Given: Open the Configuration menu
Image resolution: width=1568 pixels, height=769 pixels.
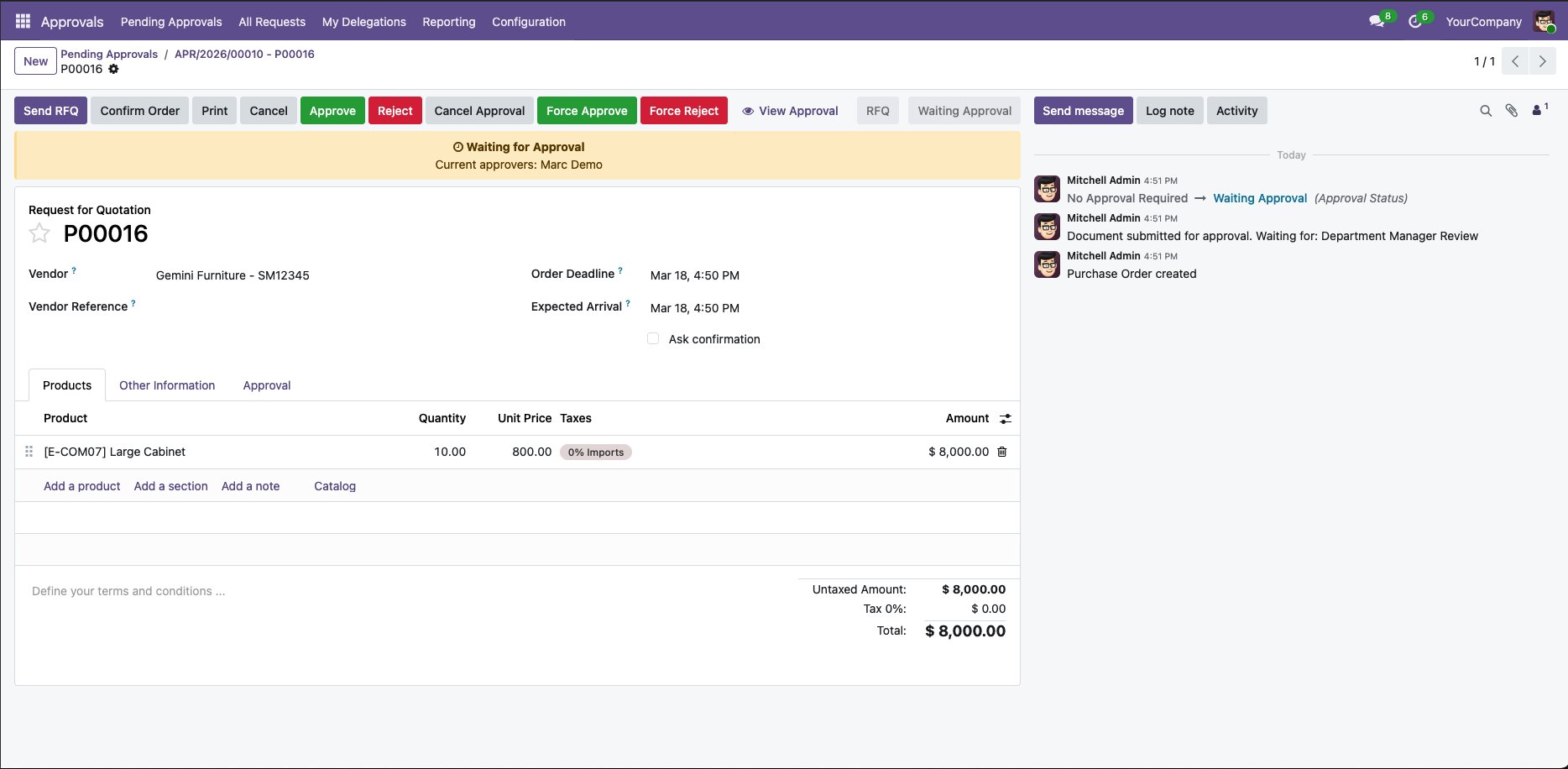Looking at the screenshot, I should coord(529,21).
